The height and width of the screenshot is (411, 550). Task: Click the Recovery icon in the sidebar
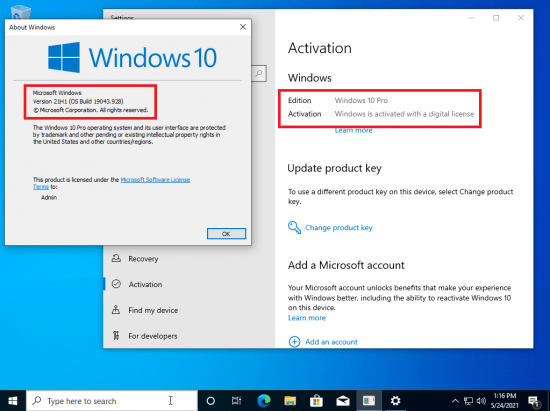[116, 258]
